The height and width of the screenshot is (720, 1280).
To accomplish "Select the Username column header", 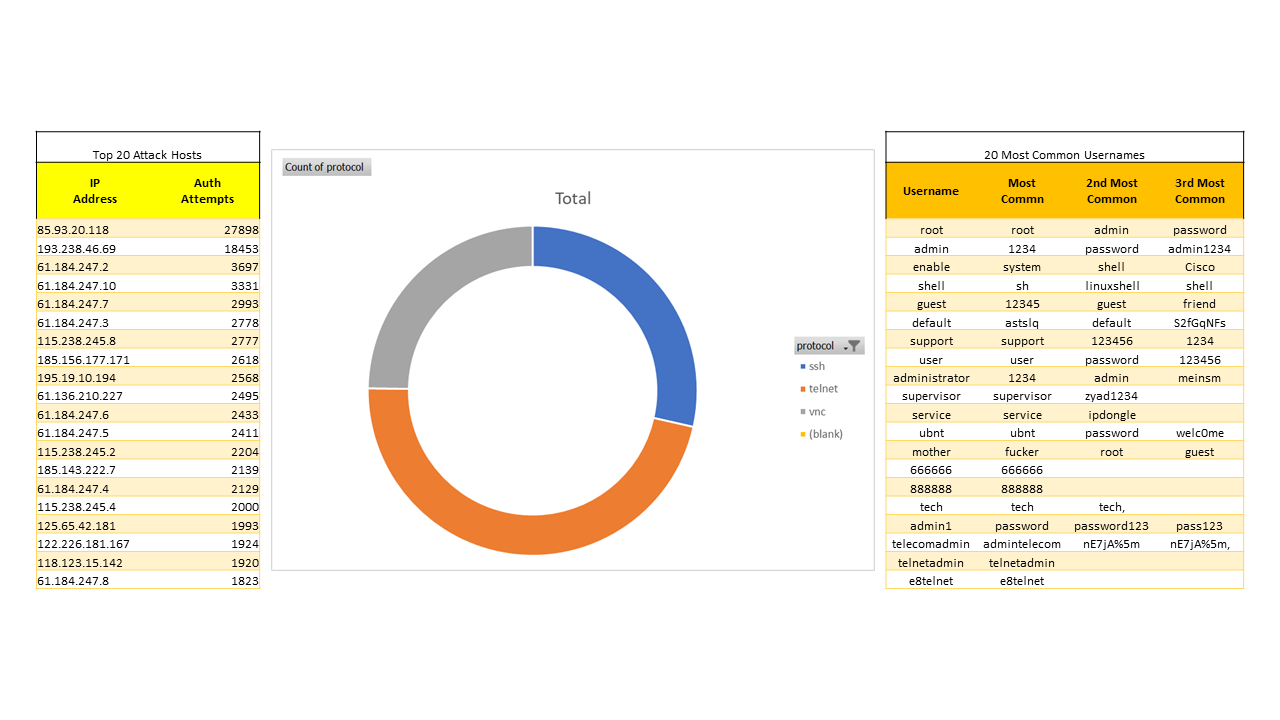I will [931, 191].
